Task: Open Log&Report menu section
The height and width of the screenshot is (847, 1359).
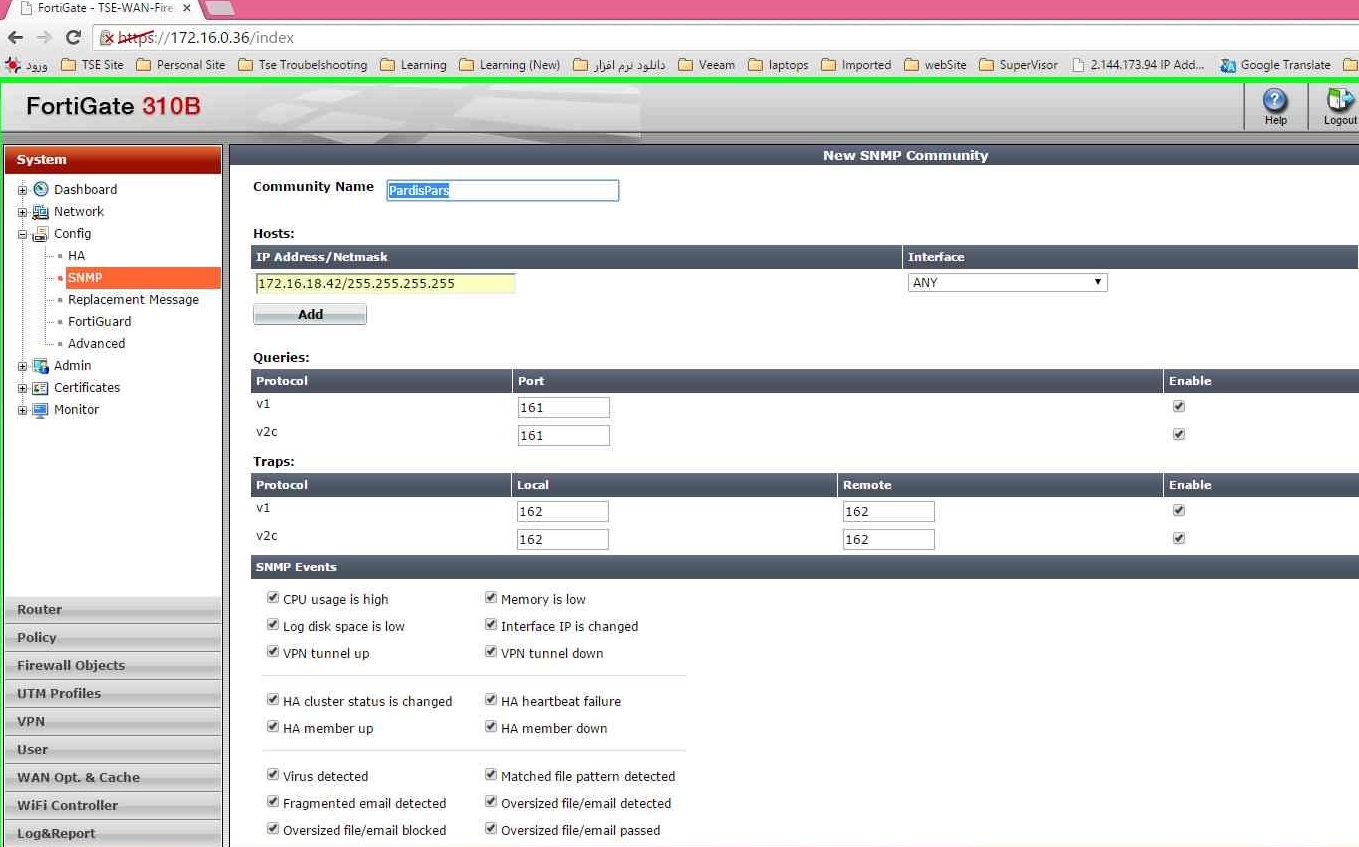Action: pyautogui.click(x=113, y=833)
